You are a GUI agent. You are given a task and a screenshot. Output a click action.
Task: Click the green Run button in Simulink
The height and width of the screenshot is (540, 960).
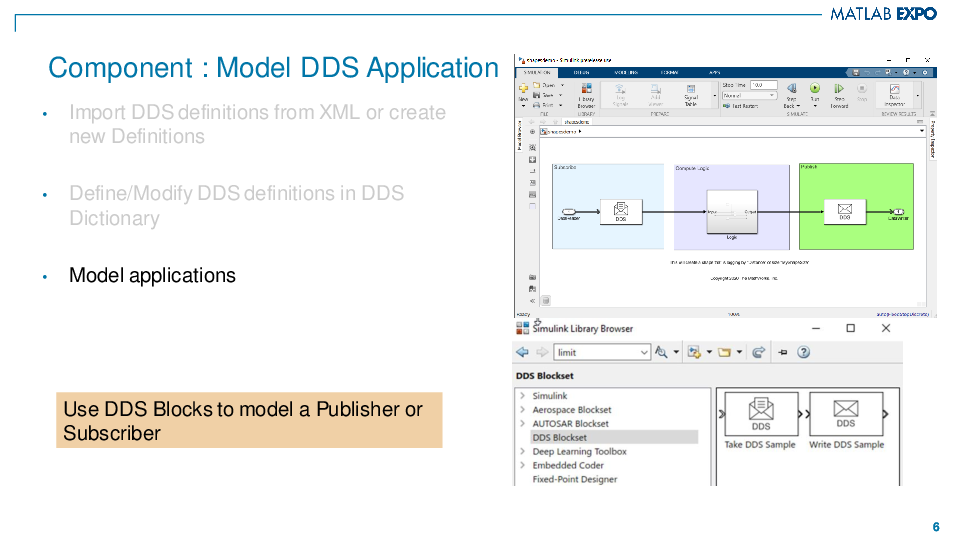point(815,88)
